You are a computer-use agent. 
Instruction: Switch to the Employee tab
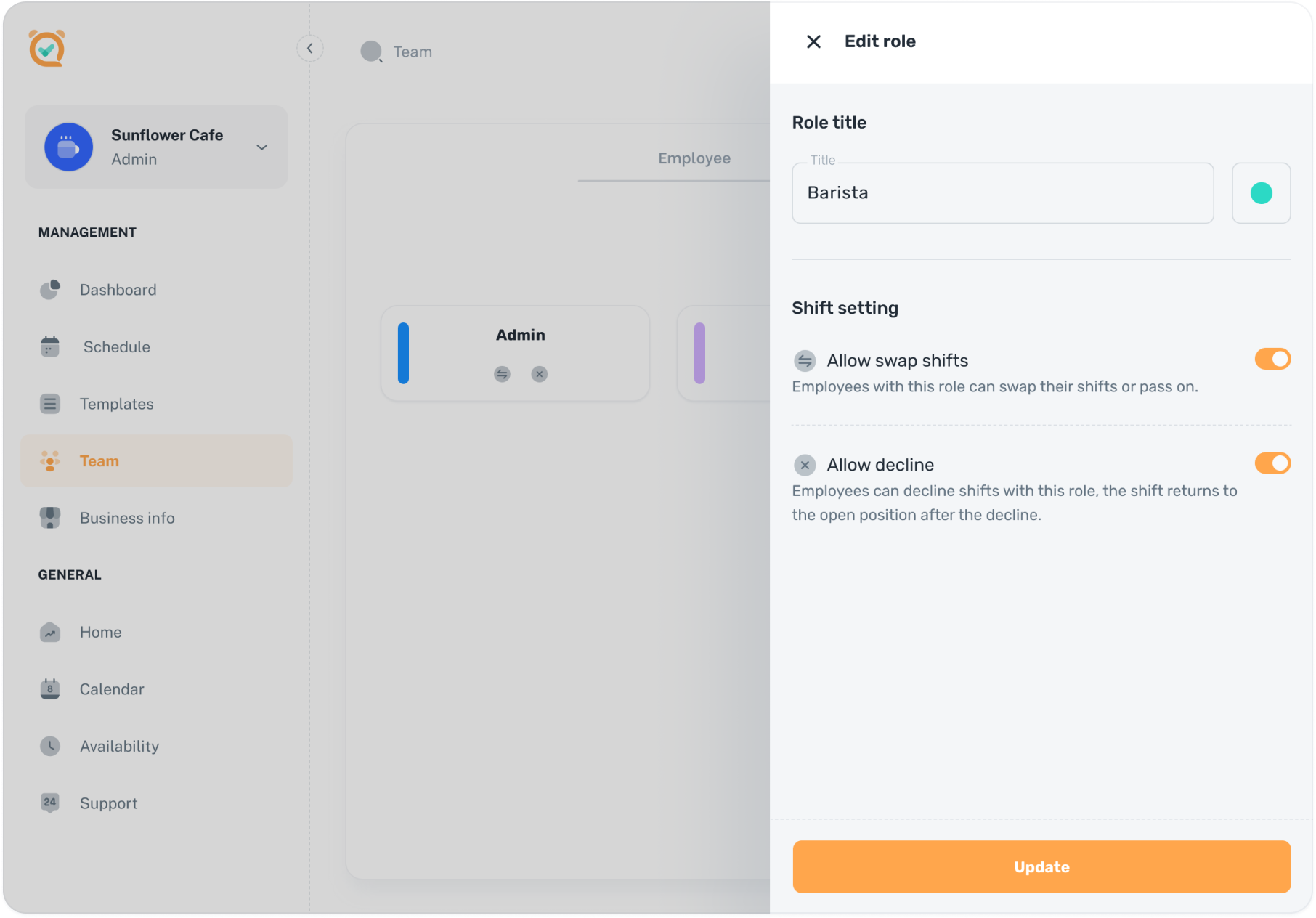[694, 158]
